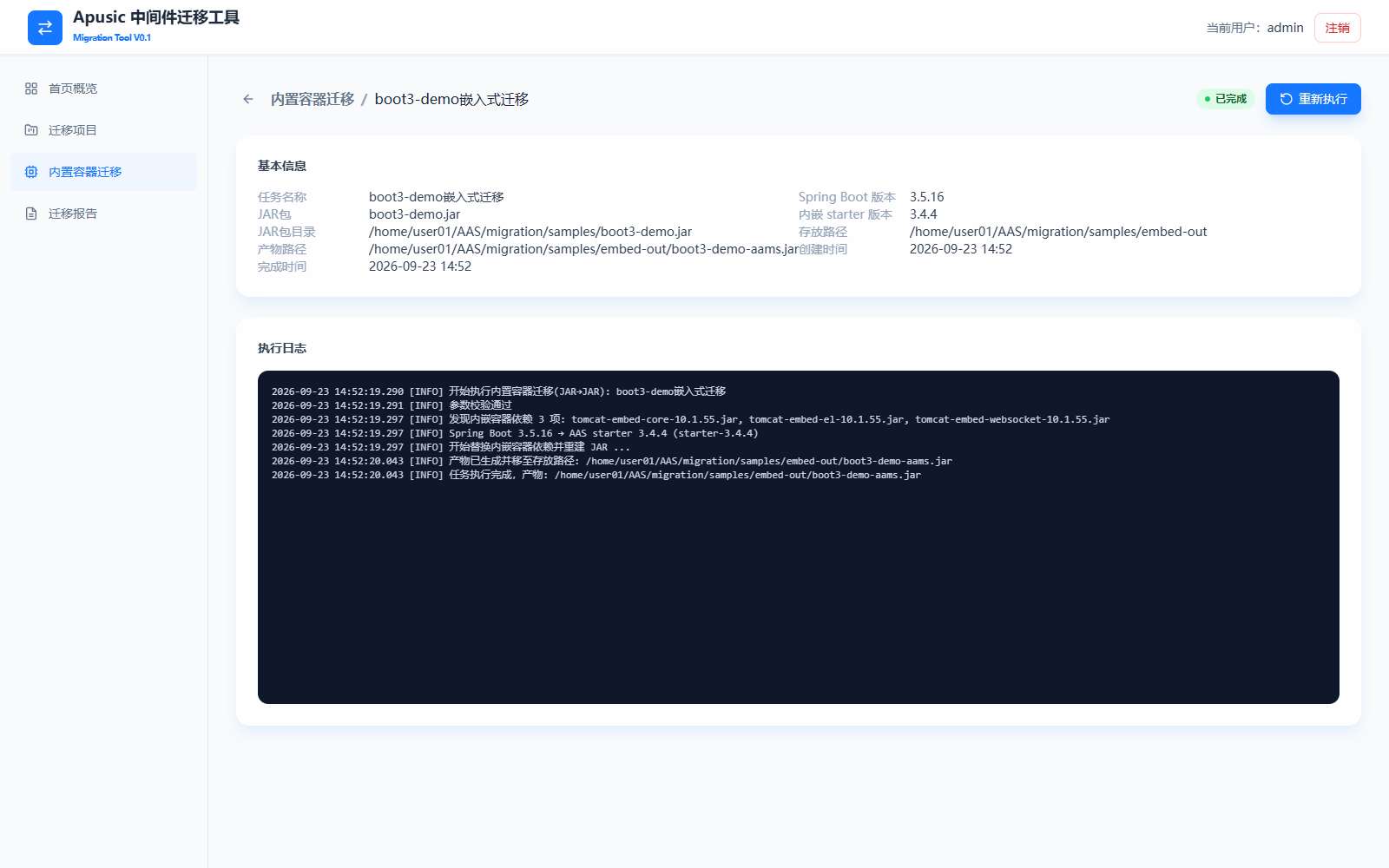Click the log line 参数校验通过
1389x868 pixels.
click(x=392, y=405)
